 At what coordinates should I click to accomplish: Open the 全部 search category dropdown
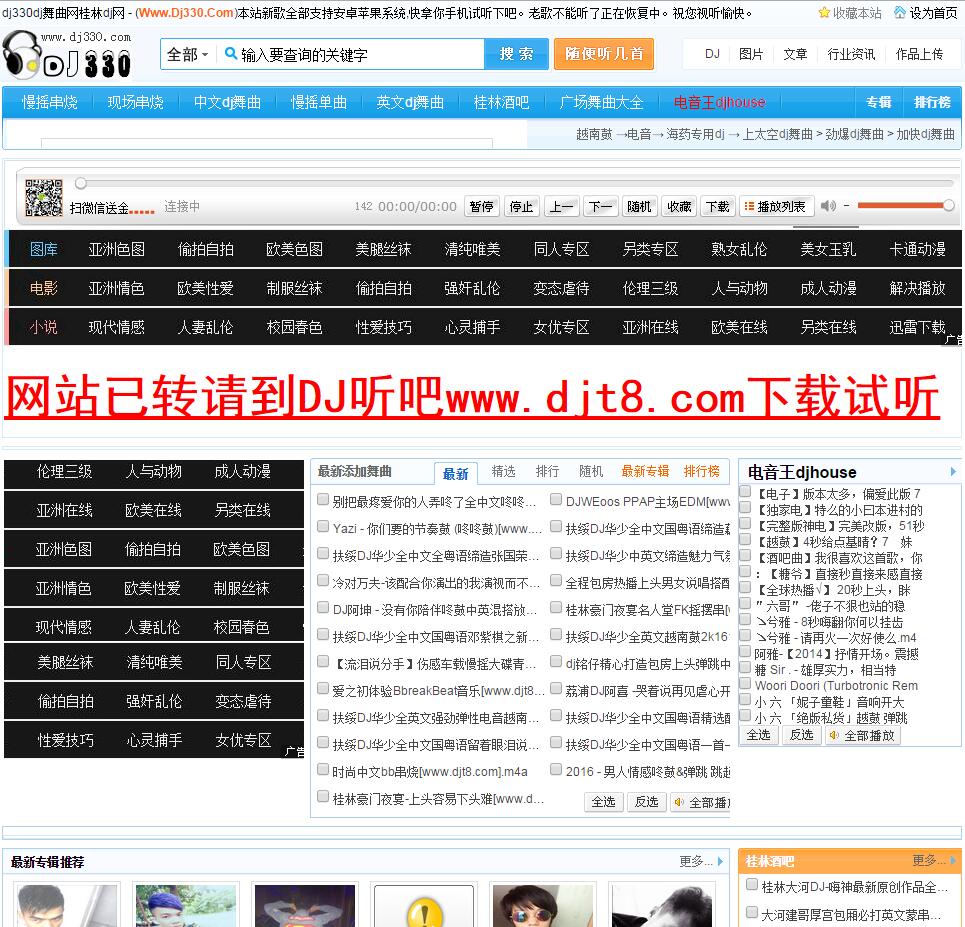tap(187, 54)
